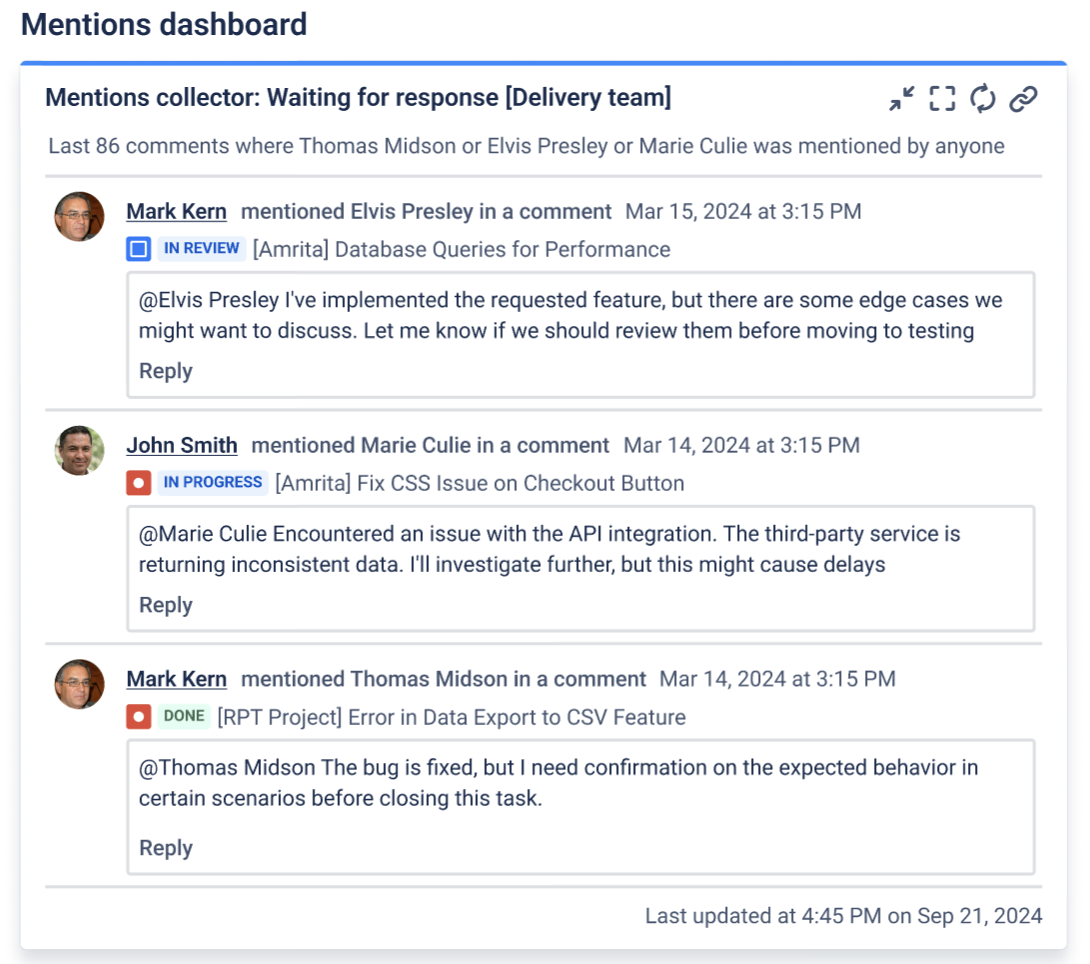Open the John Smith profile link
This screenshot has height=964, width=1090.
[x=182, y=446]
